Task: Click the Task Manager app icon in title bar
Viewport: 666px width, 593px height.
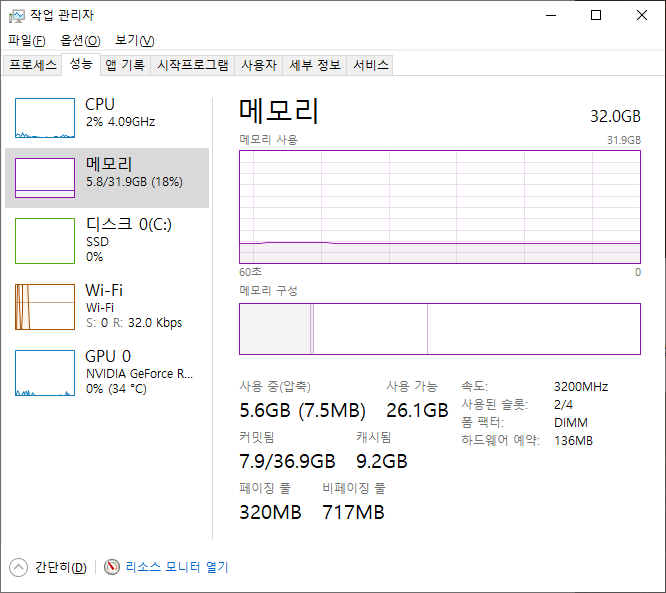Action: (17, 16)
